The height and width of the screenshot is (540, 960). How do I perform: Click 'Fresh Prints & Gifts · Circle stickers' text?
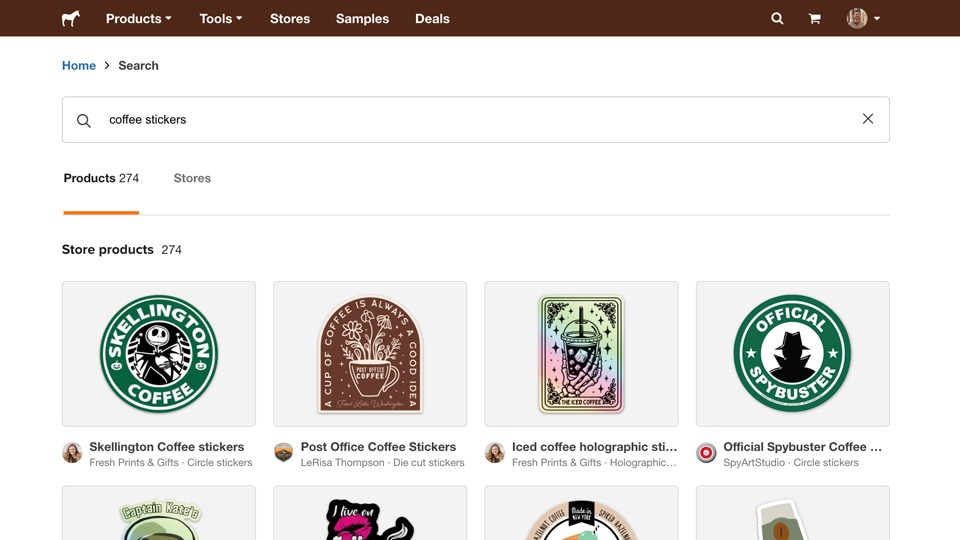(171, 463)
